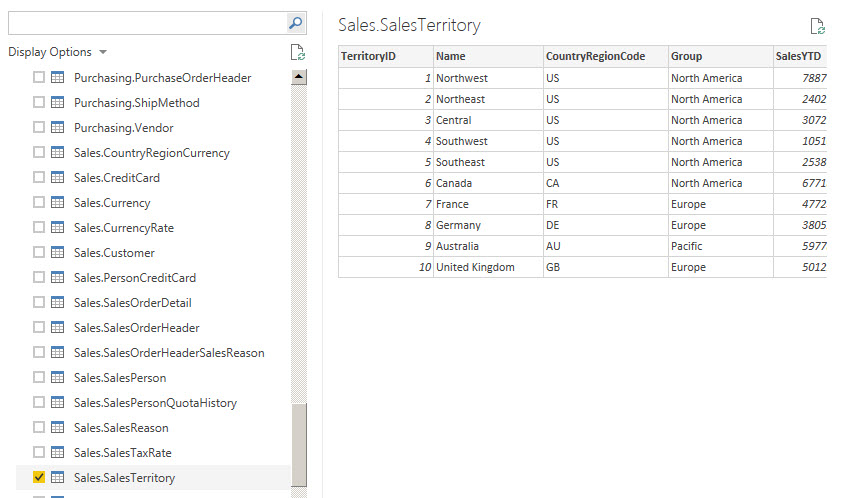Enable the Sales.SalesOrderHeader checkbox
Screen dimensions: 841x498
point(39,328)
